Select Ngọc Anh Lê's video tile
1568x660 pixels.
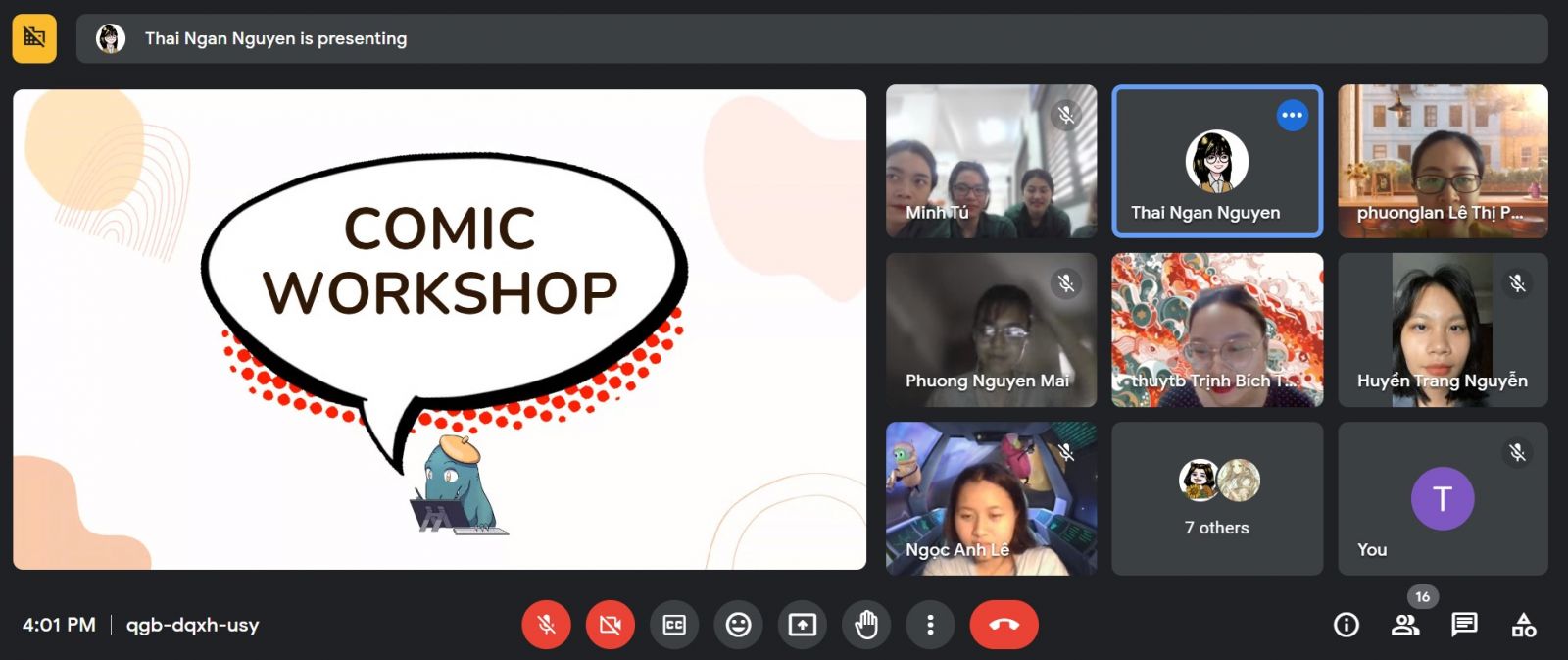(991, 498)
